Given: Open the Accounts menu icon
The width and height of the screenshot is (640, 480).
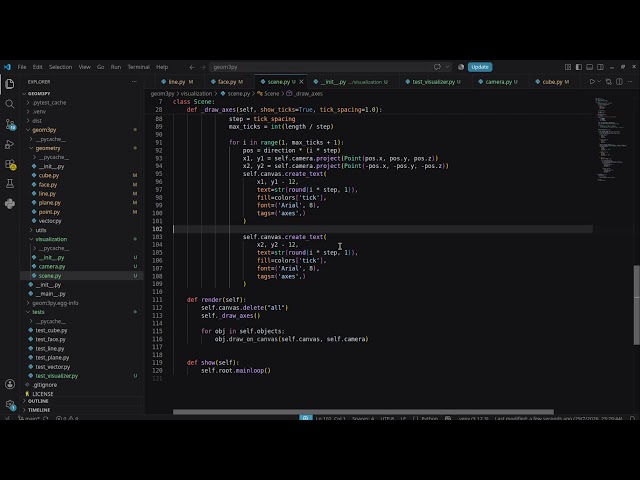Looking at the screenshot, I should pos(10,384).
